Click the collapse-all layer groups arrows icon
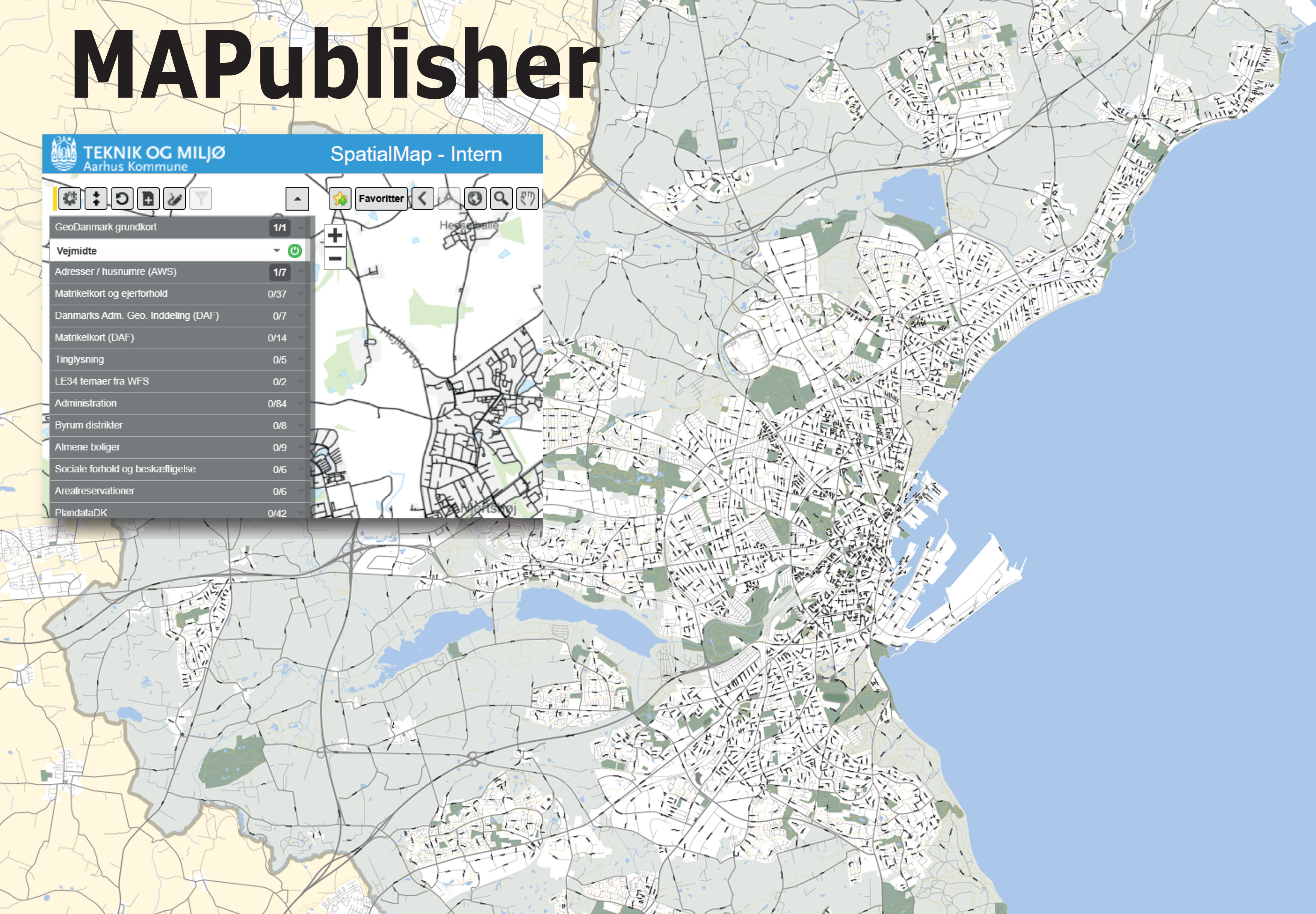The image size is (1316, 914). (x=96, y=199)
